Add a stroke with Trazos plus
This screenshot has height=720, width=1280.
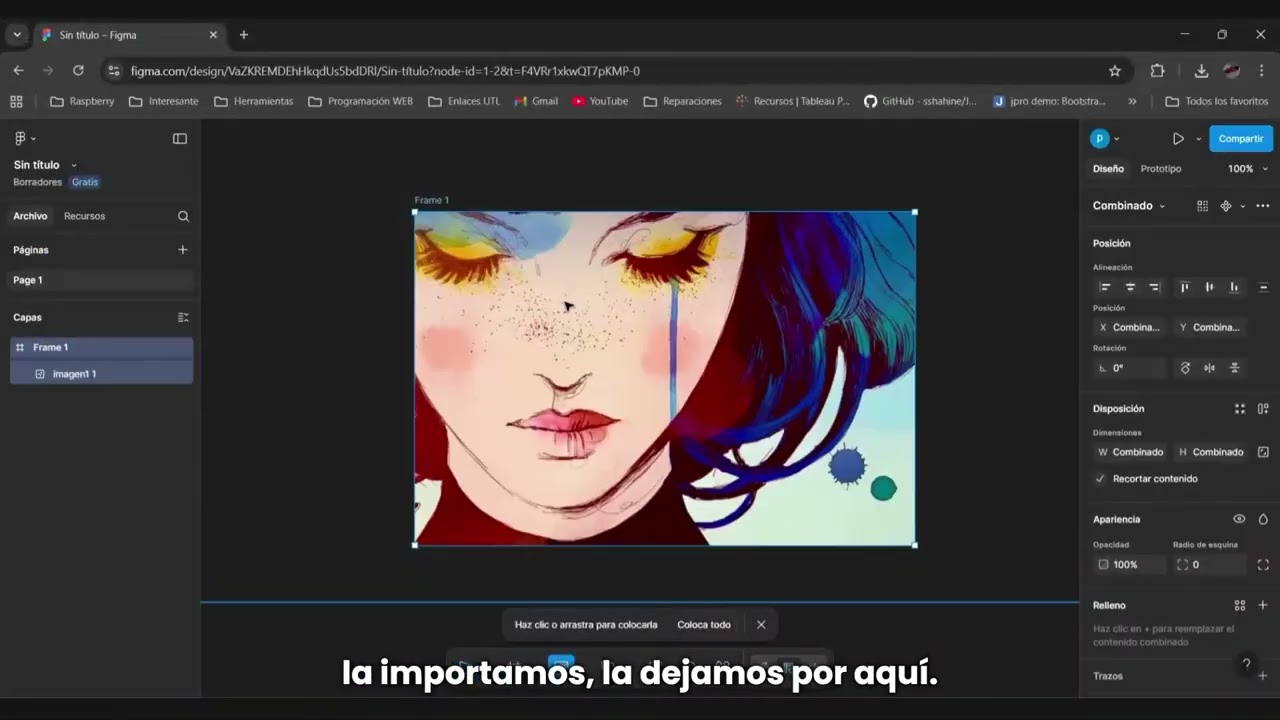[1263, 676]
